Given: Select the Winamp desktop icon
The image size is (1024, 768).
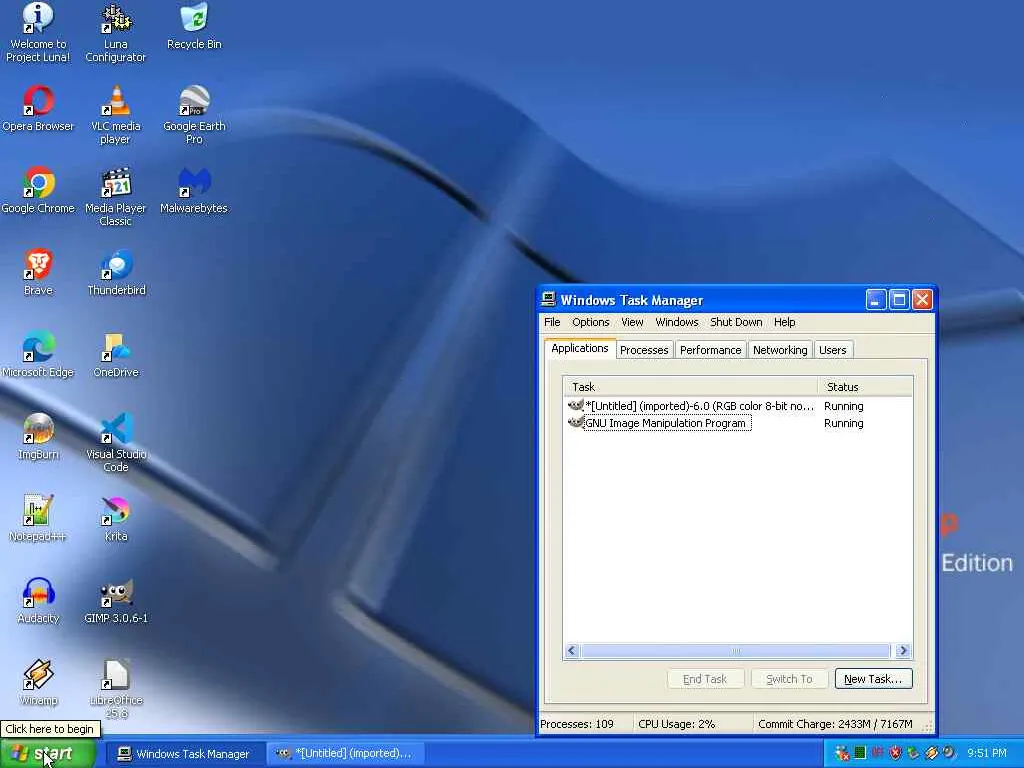Looking at the screenshot, I should coord(38,682).
